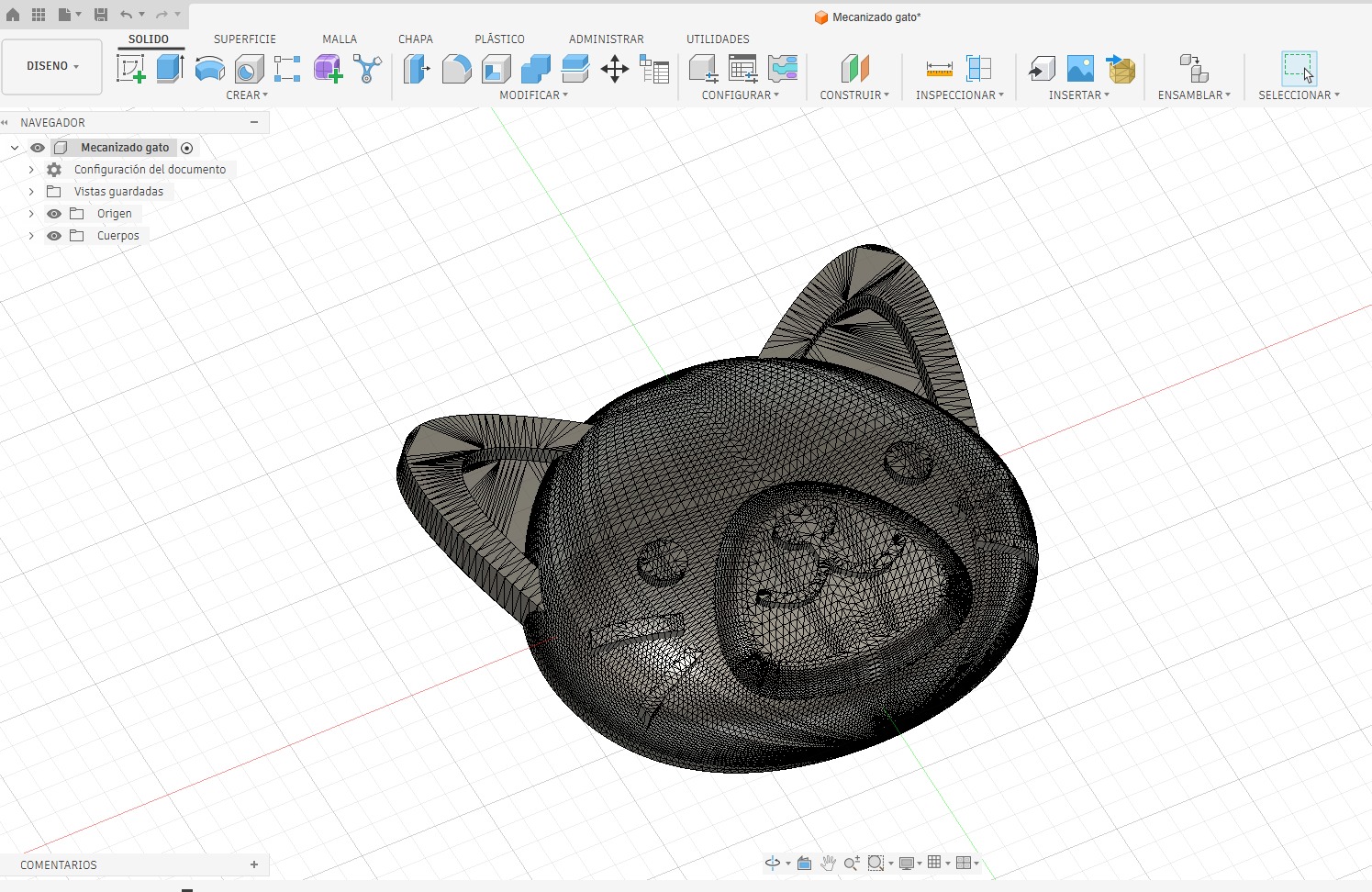Open the INSERTAR dropdown menu
This screenshot has width=1372, height=892.
pyautogui.click(x=1079, y=95)
